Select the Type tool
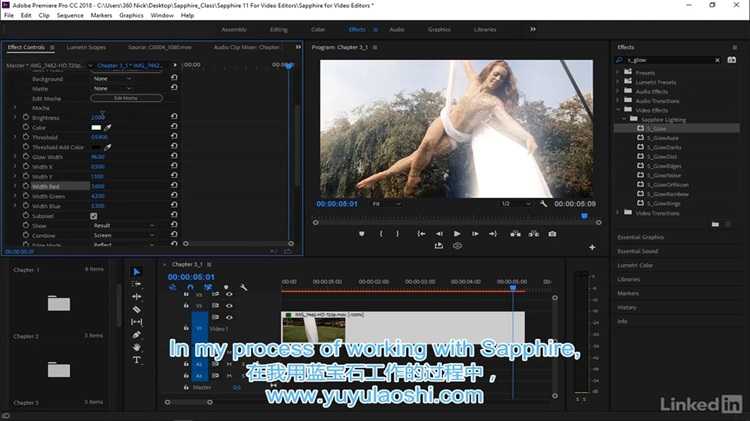This screenshot has height=421, width=750. [x=136, y=360]
